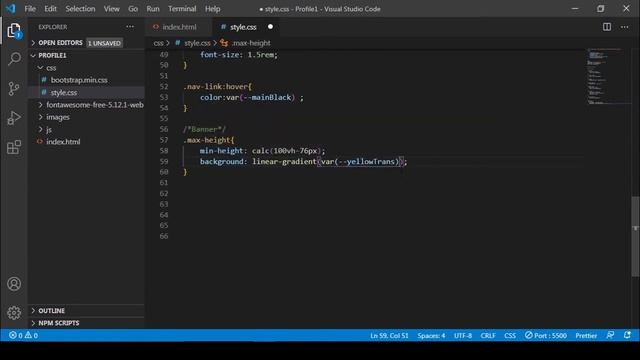Change encoding via UTF-8 status item

(463, 336)
